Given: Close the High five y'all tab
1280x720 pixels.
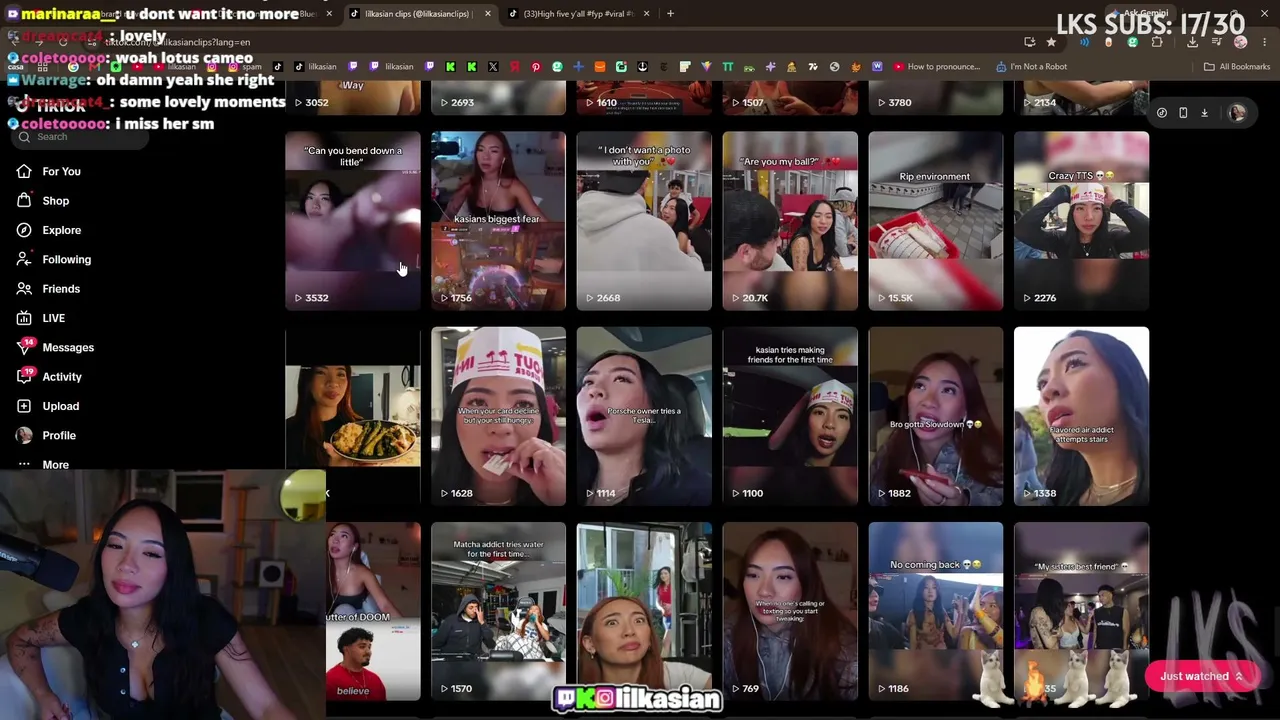Looking at the screenshot, I should 646,14.
